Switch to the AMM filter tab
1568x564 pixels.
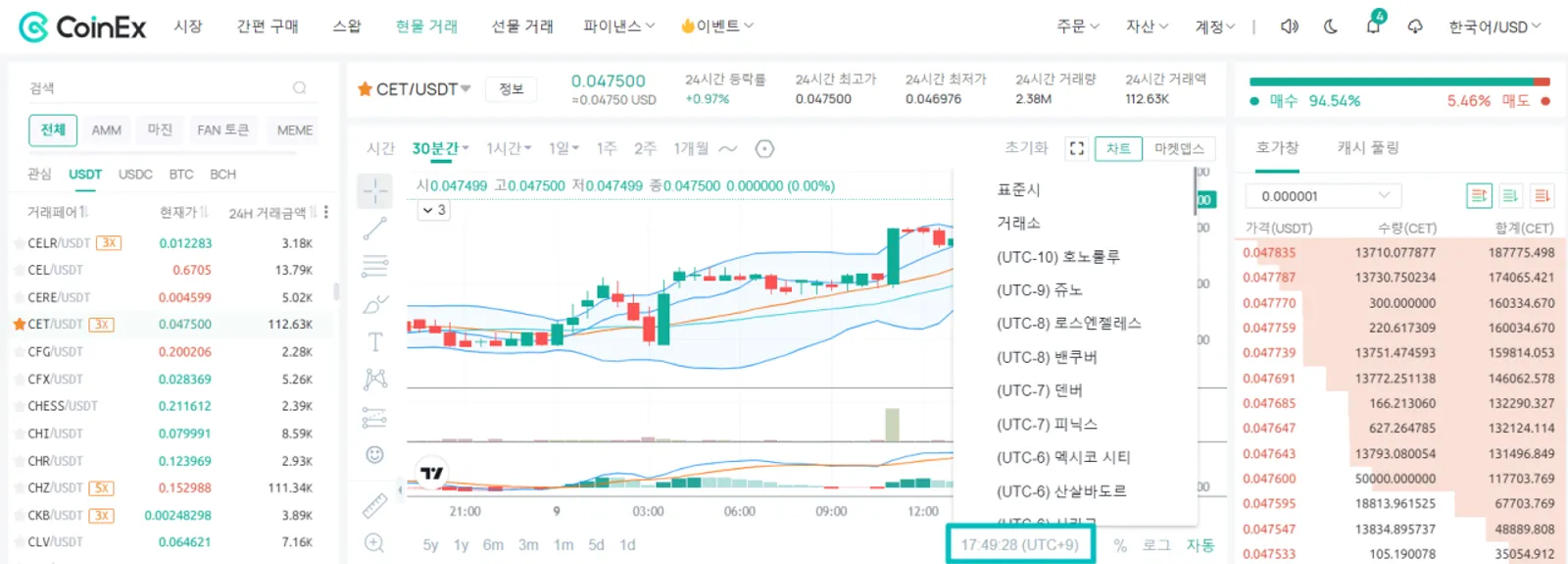click(x=107, y=129)
